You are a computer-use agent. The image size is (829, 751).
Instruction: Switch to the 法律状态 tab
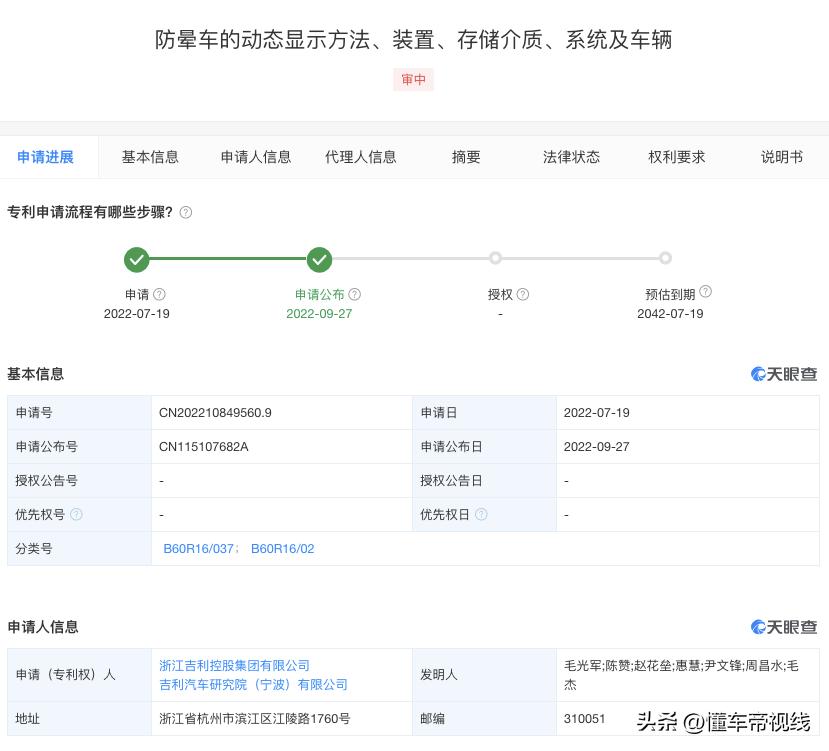(571, 157)
